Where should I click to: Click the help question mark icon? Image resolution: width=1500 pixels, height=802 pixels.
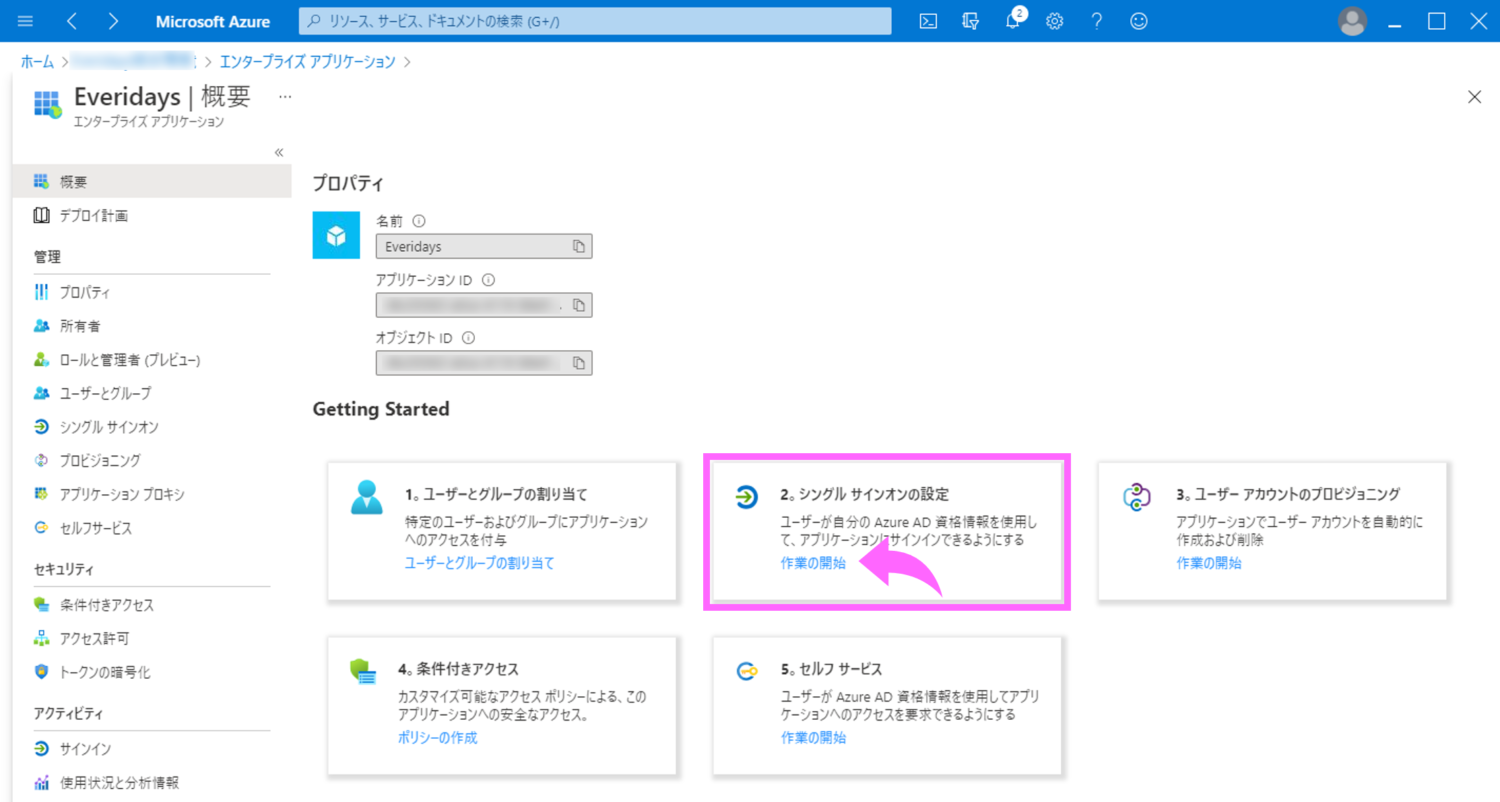[1097, 21]
